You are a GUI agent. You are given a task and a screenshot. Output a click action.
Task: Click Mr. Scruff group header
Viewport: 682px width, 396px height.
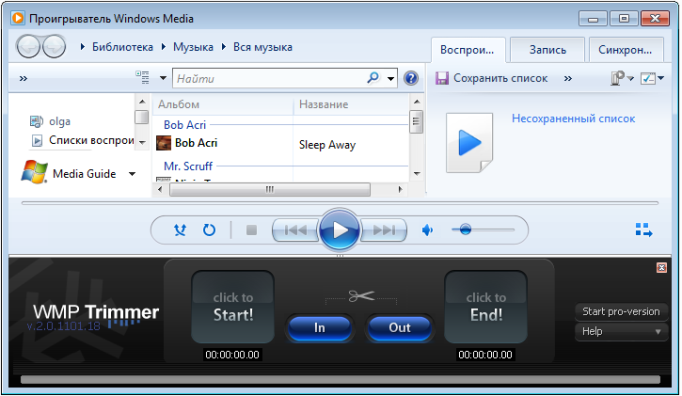[x=188, y=166]
